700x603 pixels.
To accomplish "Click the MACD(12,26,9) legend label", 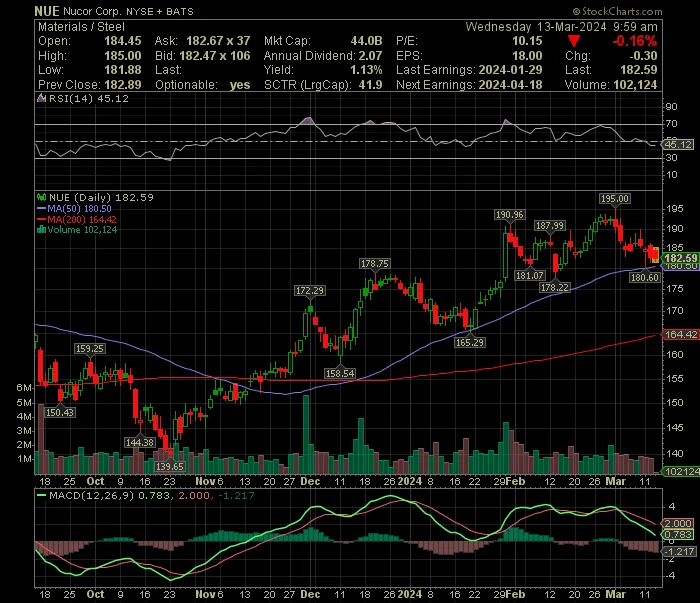I will pos(91,495).
